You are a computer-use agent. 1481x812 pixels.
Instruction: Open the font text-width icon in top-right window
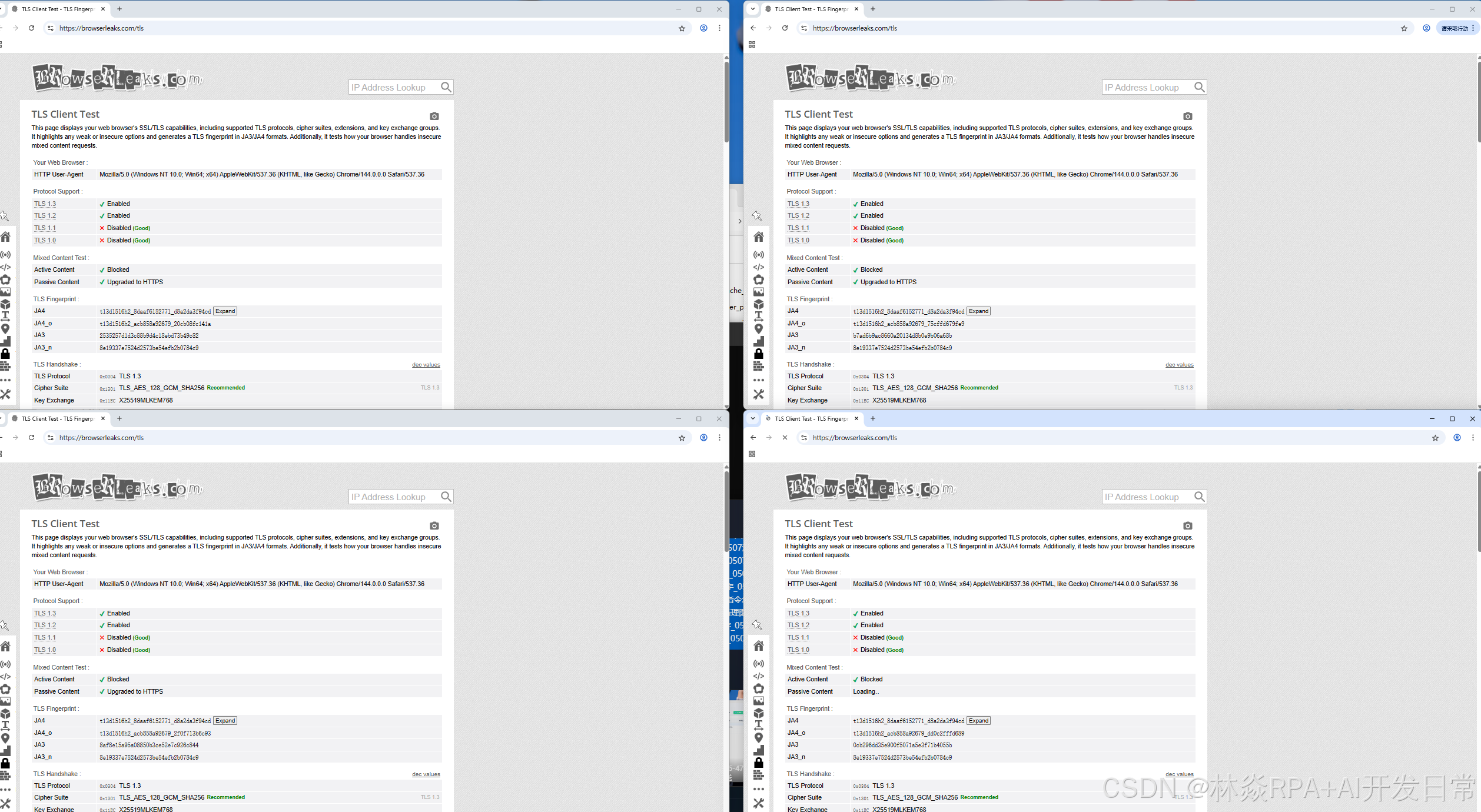[x=759, y=317]
